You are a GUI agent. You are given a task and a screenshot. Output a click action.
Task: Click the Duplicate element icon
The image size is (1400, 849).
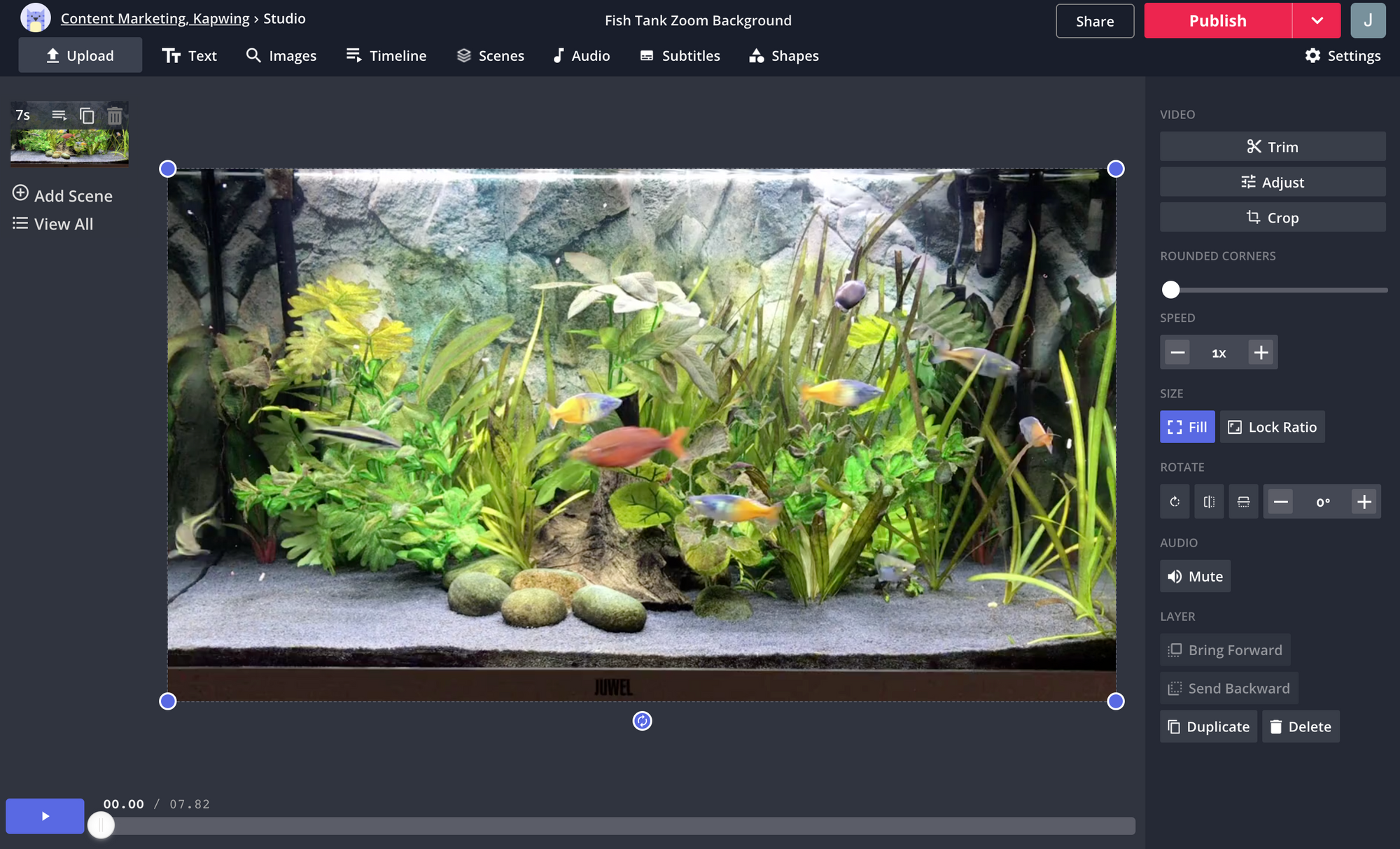coord(1207,726)
